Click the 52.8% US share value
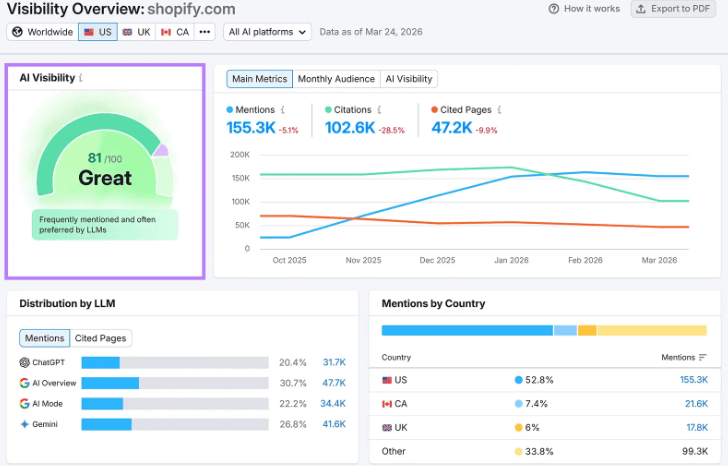Viewport: 728px width, 466px height. click(x=539, y=380)
